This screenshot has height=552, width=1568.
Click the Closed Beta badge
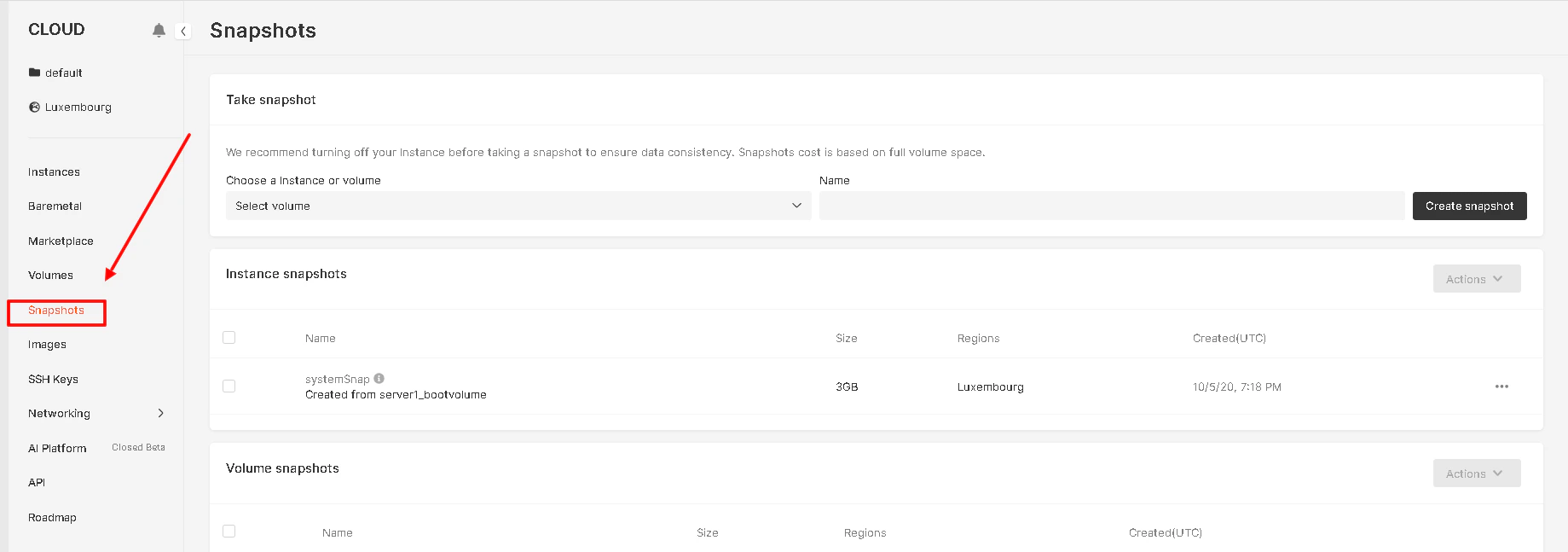[138, 447]
